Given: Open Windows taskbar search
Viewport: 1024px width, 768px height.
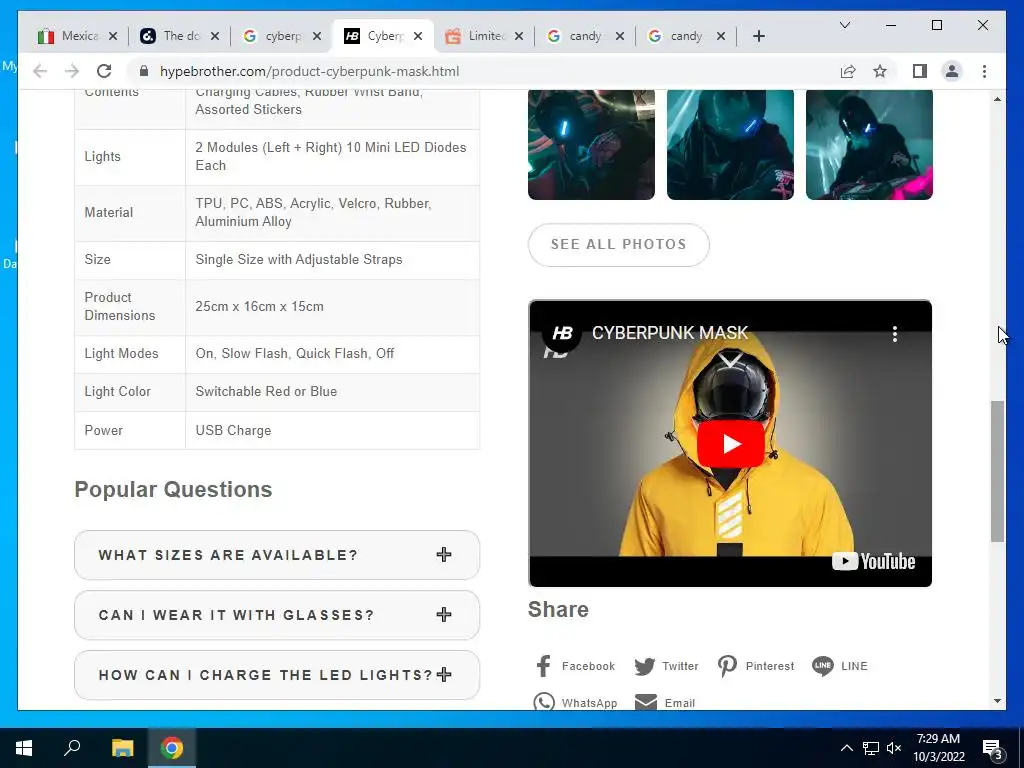Looking at the screenshot, I should click(72, 748).
